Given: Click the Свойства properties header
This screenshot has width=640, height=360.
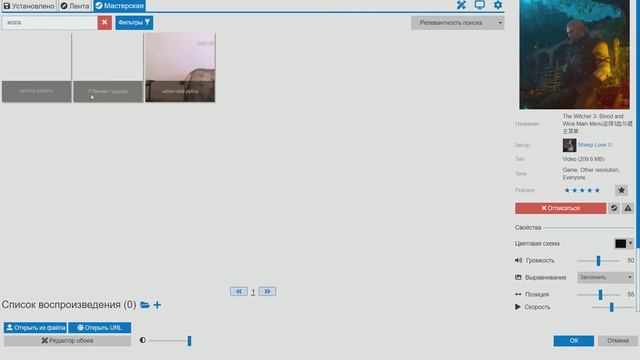Looking at the screenshot, I should [528, 228].
